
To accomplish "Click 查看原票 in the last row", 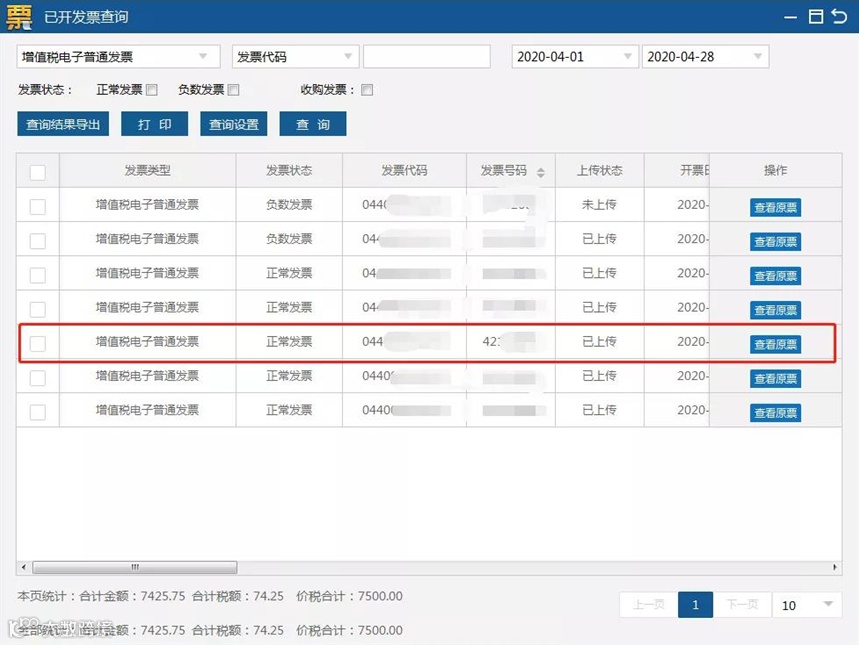I will pos(775,413).
